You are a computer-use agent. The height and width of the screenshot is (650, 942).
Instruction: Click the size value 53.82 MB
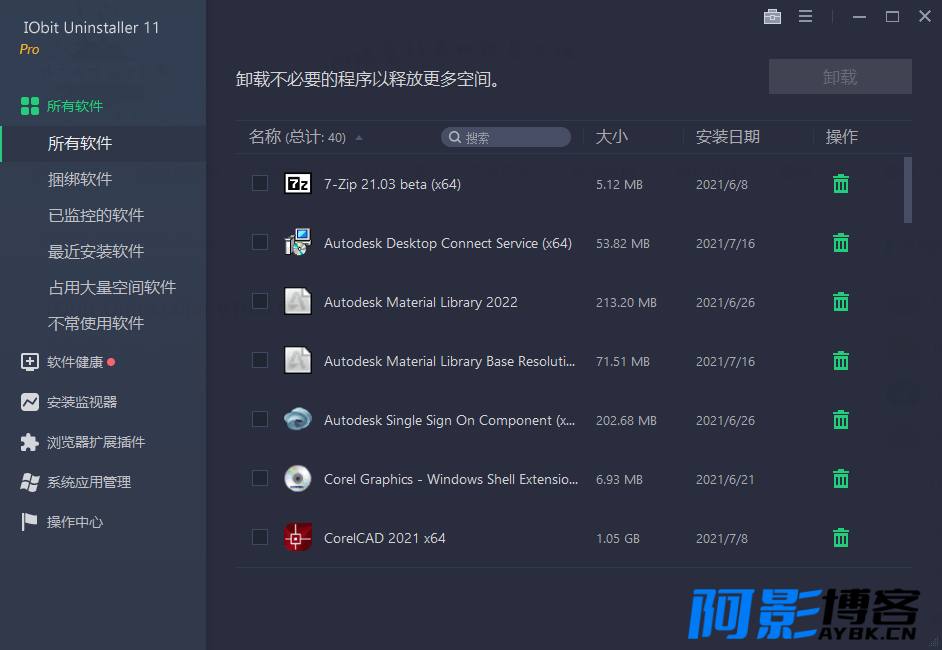tap(622, 243)
